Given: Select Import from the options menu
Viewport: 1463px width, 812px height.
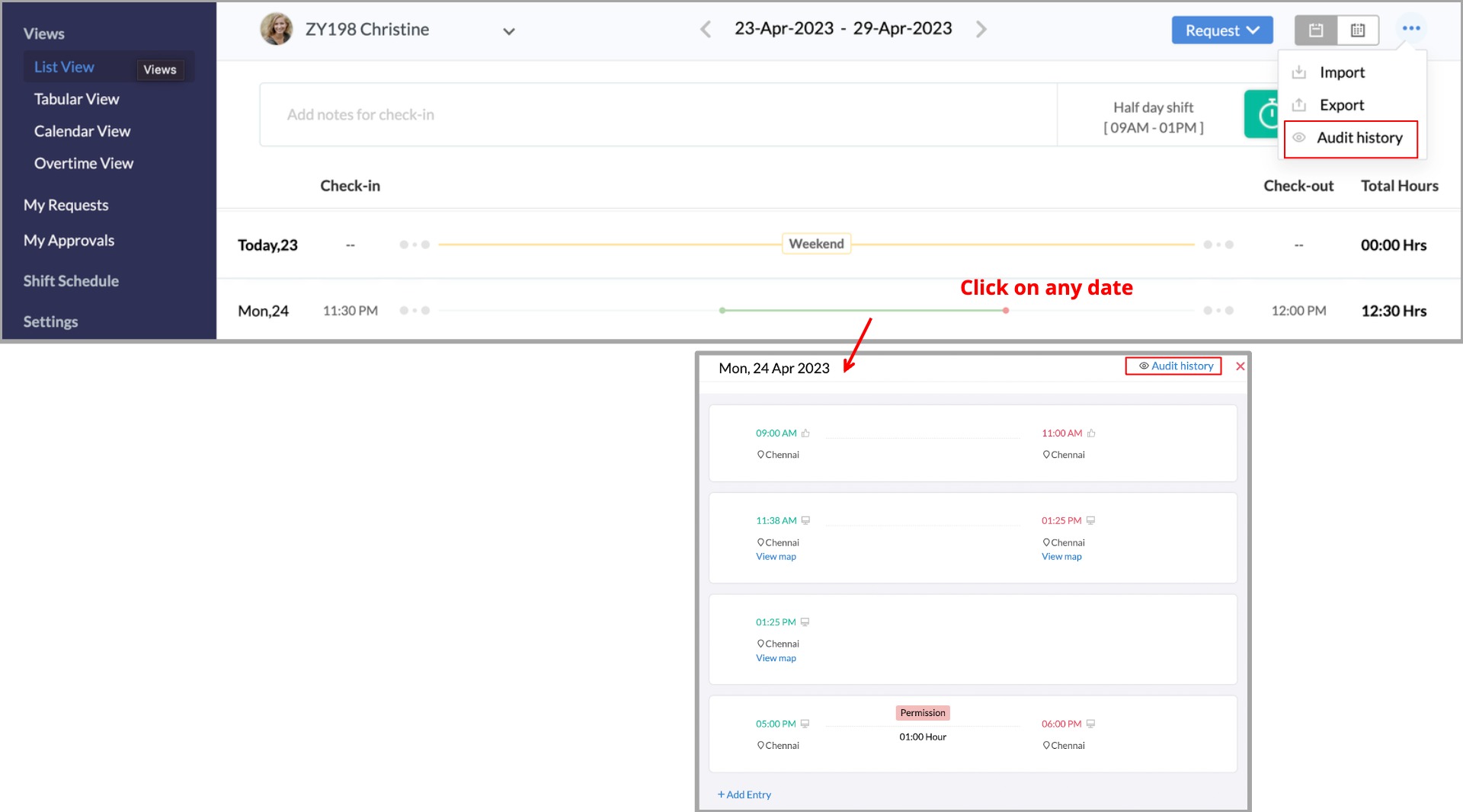Looking at the screenshot, I should tap(1342, 72).
